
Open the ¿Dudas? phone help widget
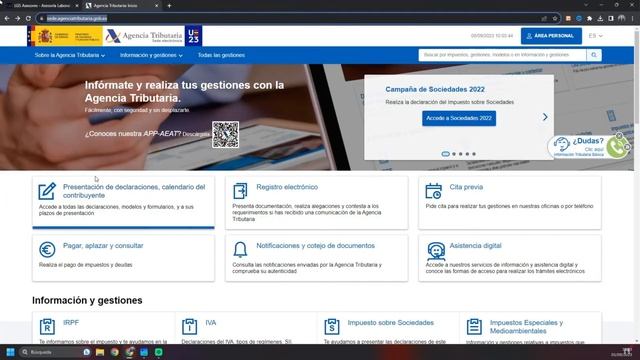point(589,147)
